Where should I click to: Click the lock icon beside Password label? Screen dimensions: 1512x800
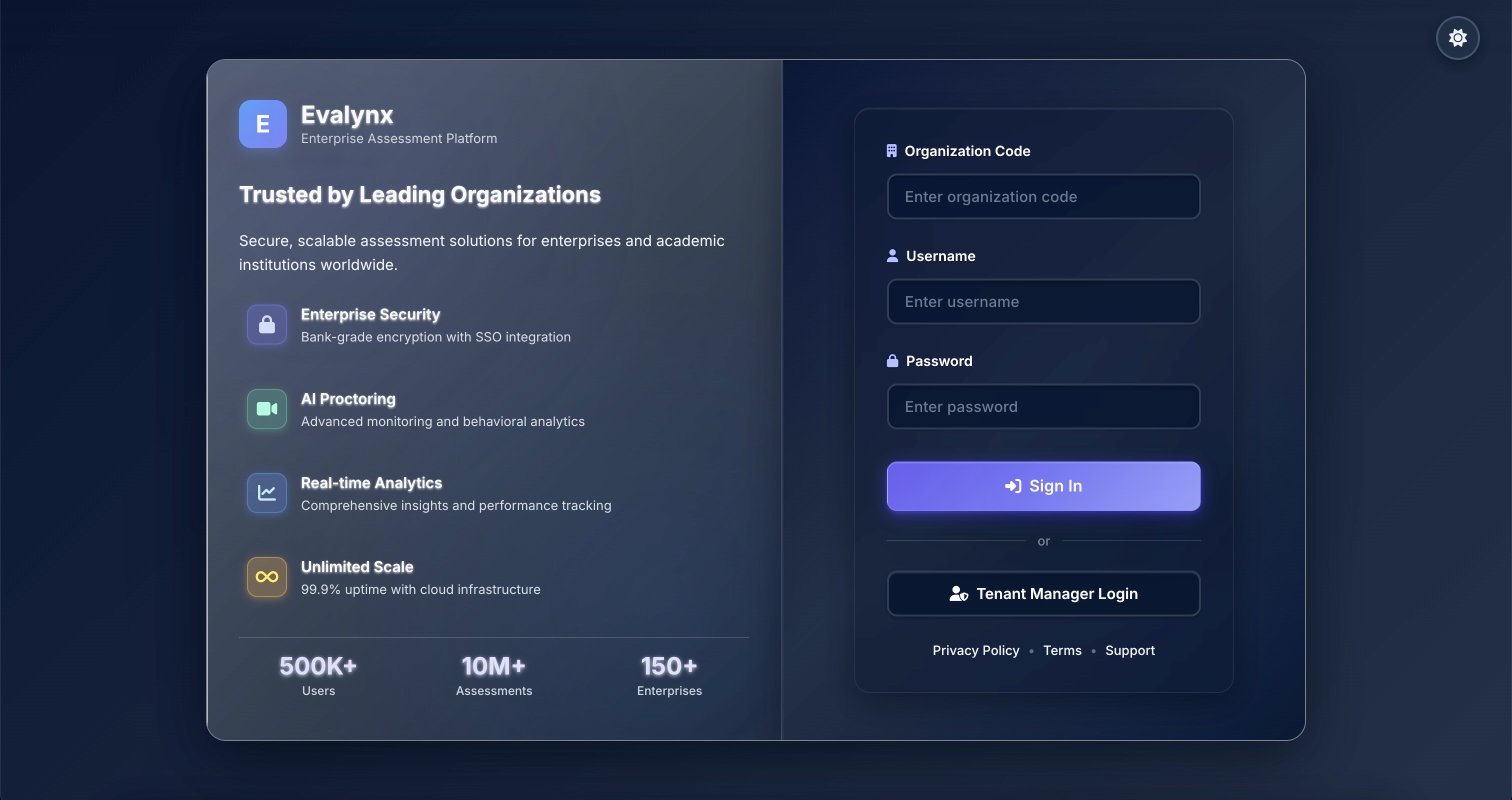(892, 361)
